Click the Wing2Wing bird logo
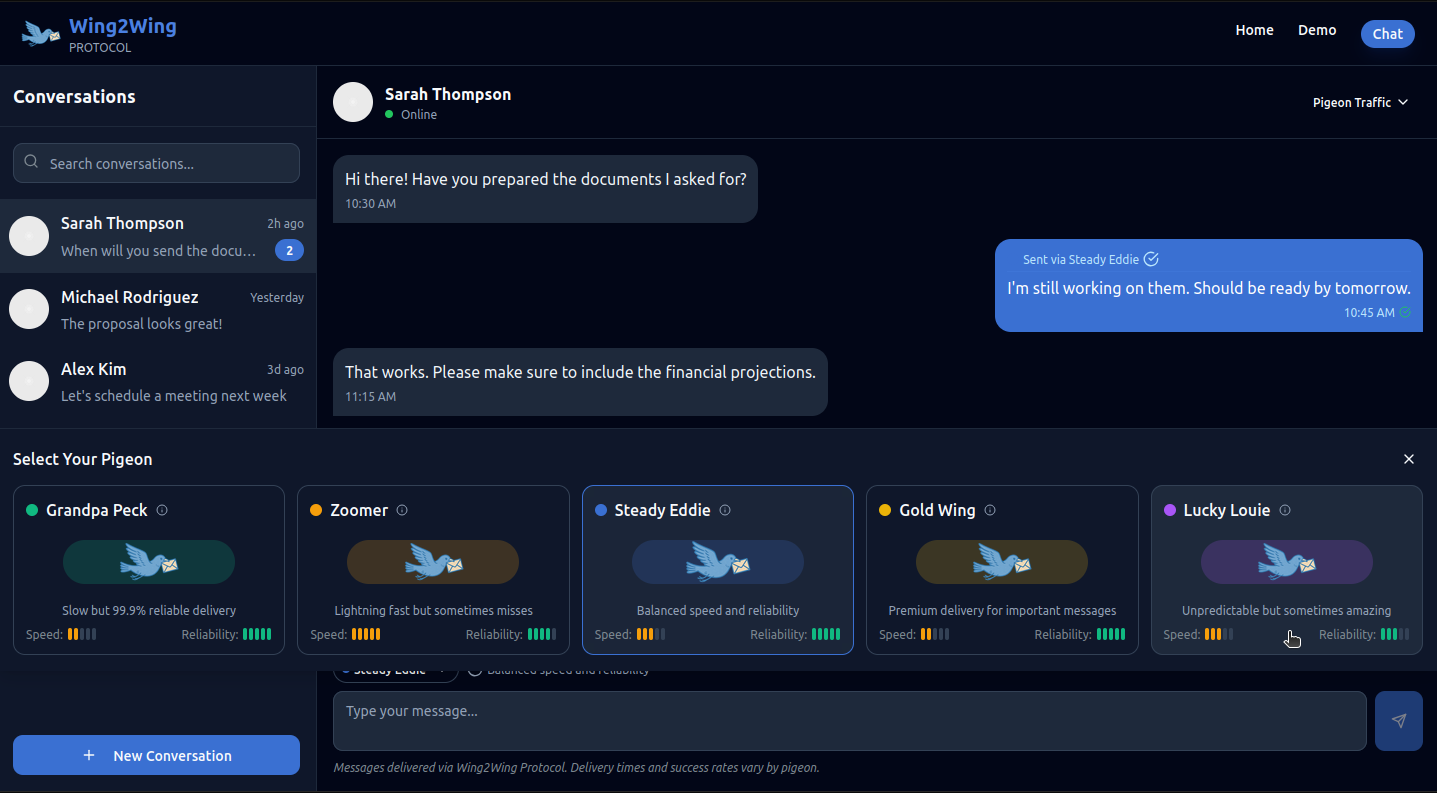This screenshot has width=1437, height=793. [40, 31]
